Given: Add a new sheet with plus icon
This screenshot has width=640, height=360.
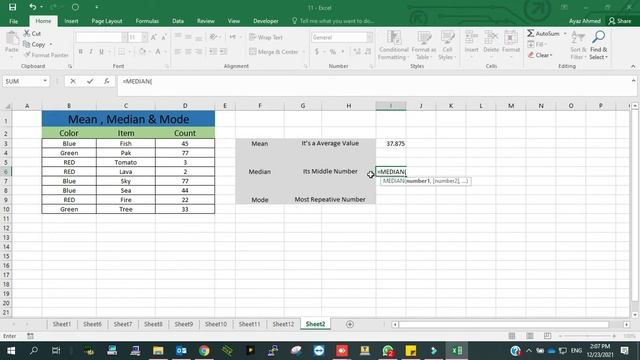Looking at the screenshot, I should pos(350,324).
